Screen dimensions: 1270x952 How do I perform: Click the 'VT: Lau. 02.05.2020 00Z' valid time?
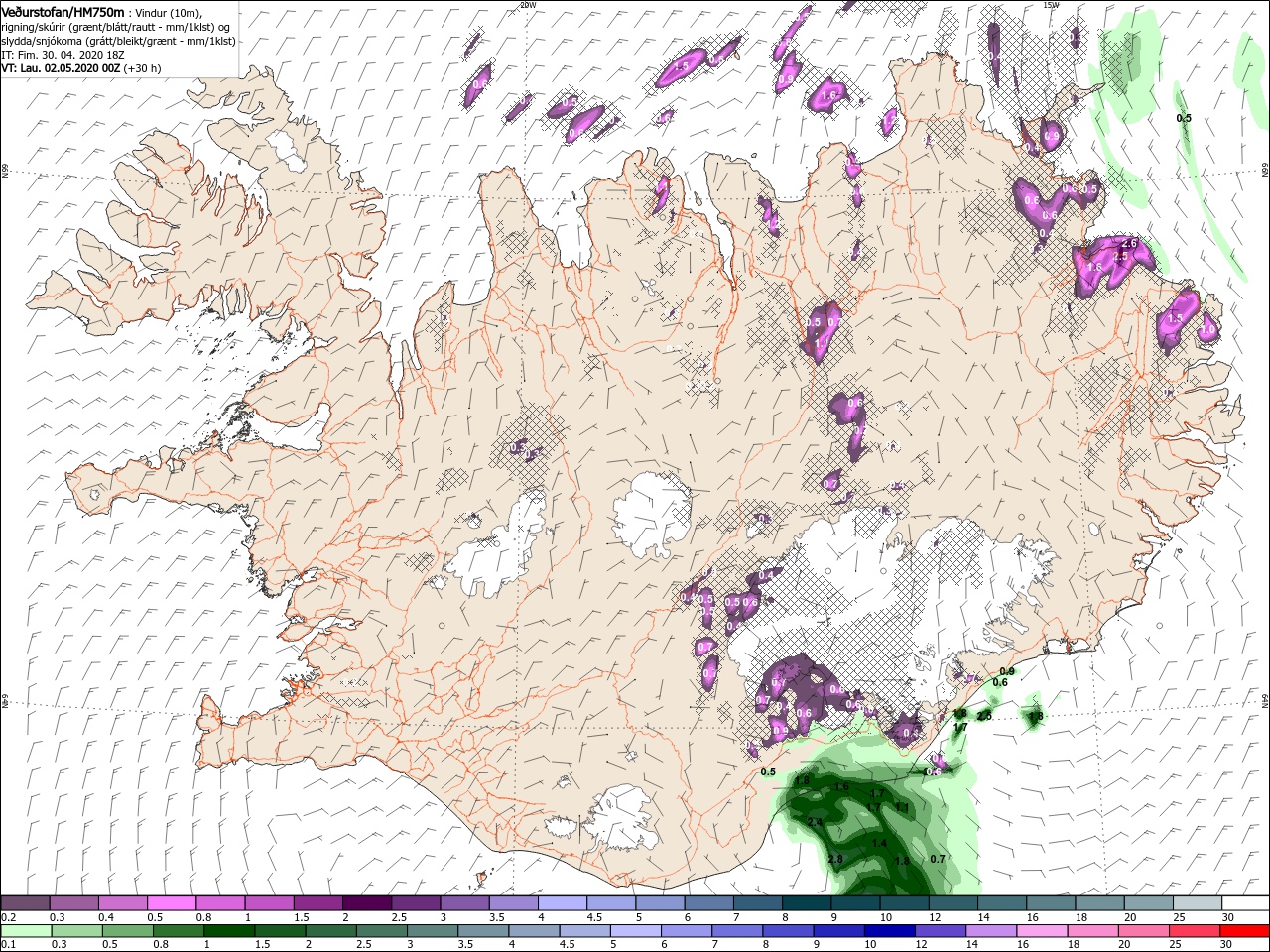click(x=61, y=68)
